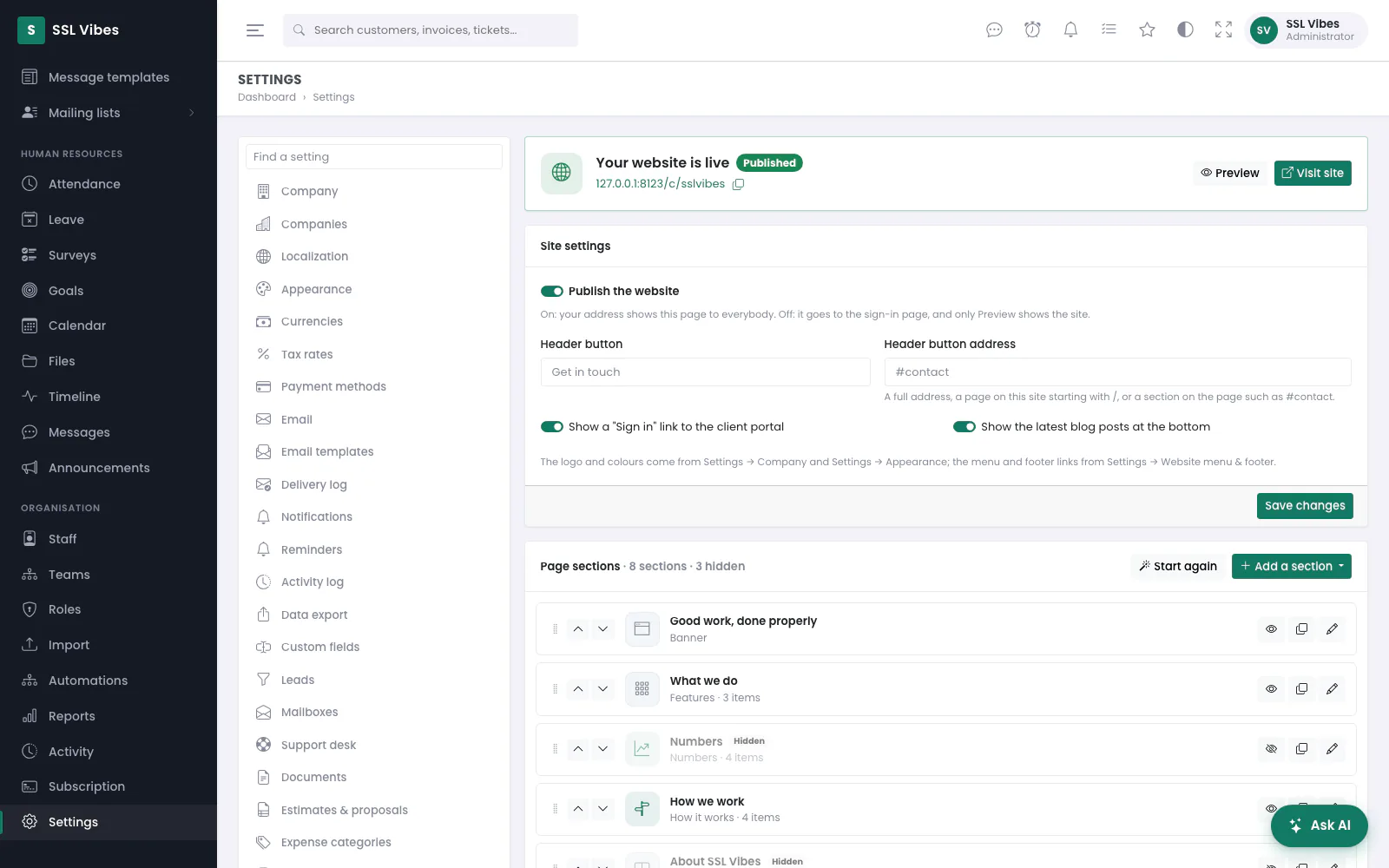Click the favorites star icon

(1147, 30)
